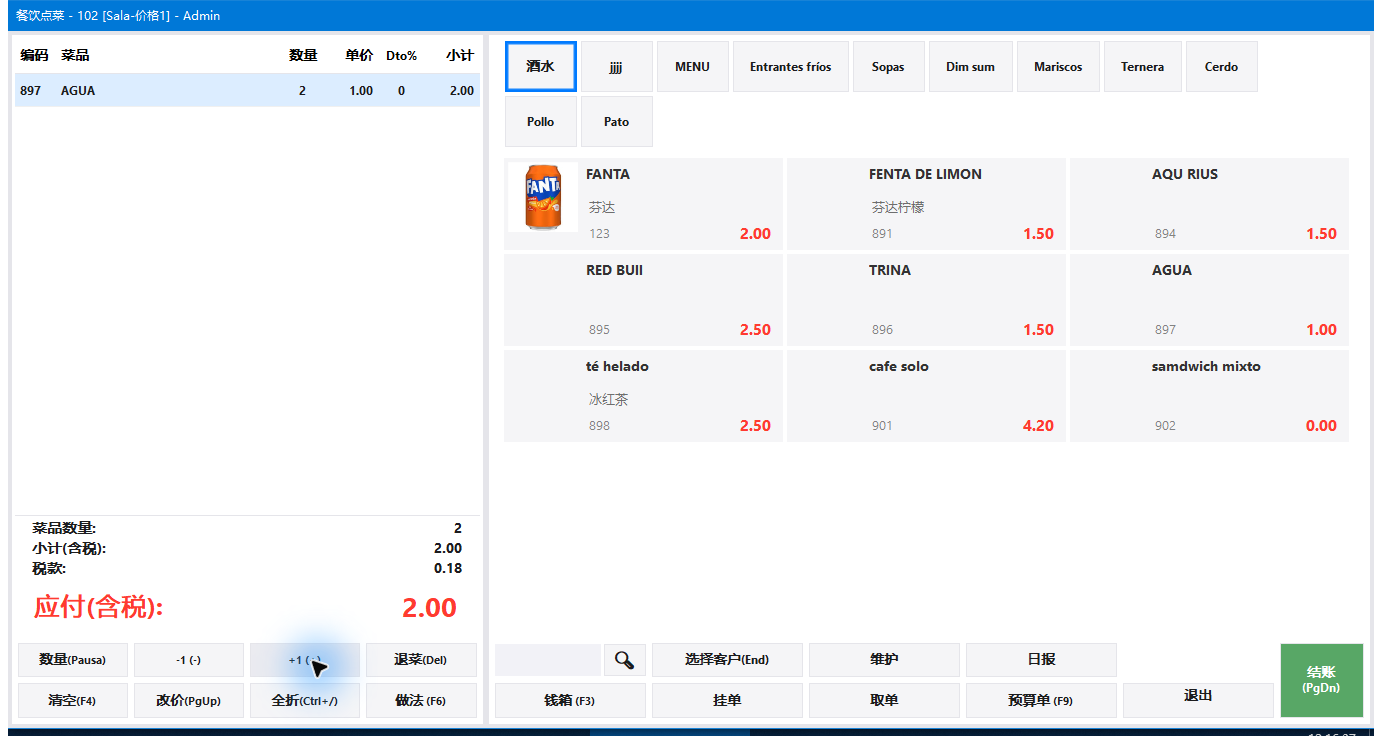Open 选择客户 (End) customer selection
The image size is (1382, 736).
click(x=727, y=660)
